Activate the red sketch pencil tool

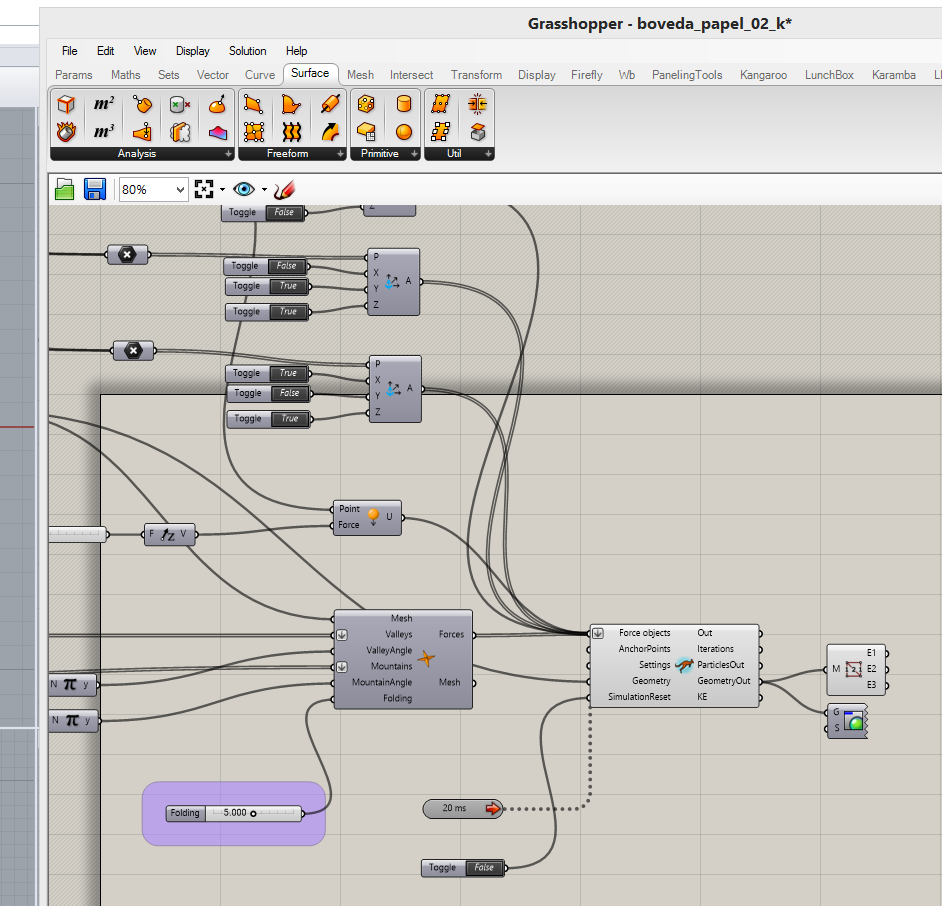click(284, 190)
